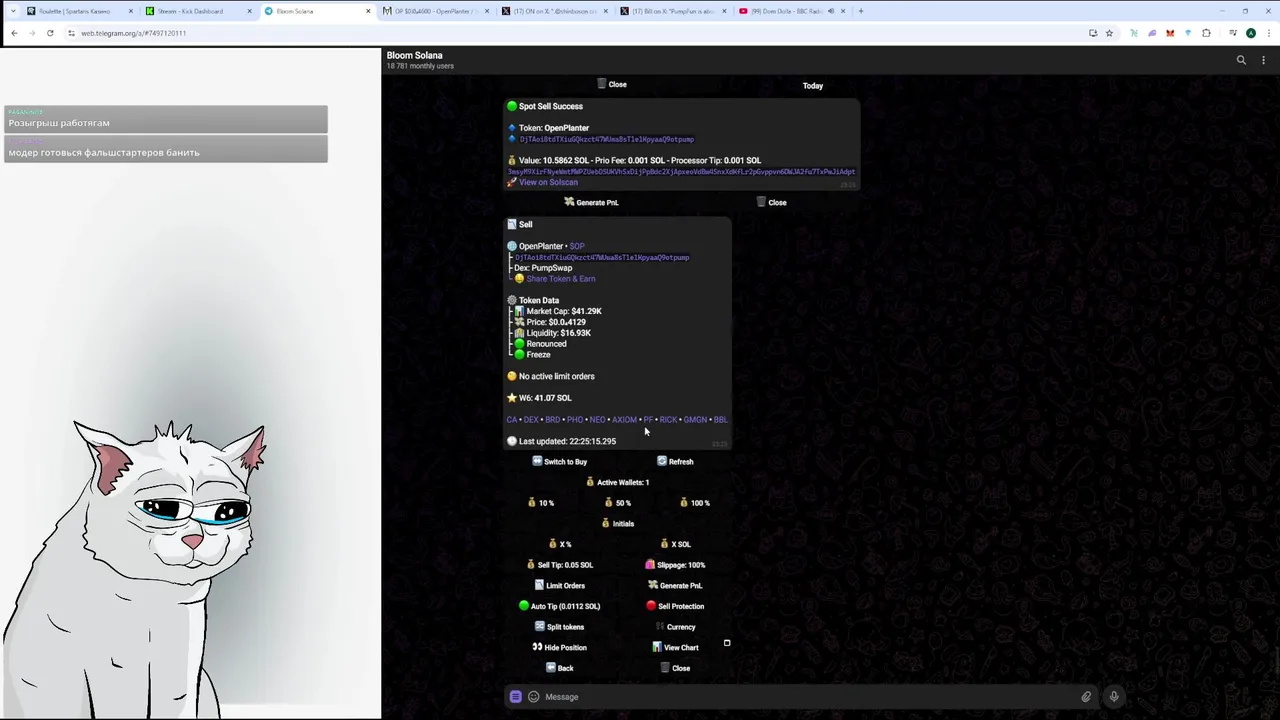Reload the Telegram web page
This screenshot has height=720, width=1280.
(x=50, y=33)
